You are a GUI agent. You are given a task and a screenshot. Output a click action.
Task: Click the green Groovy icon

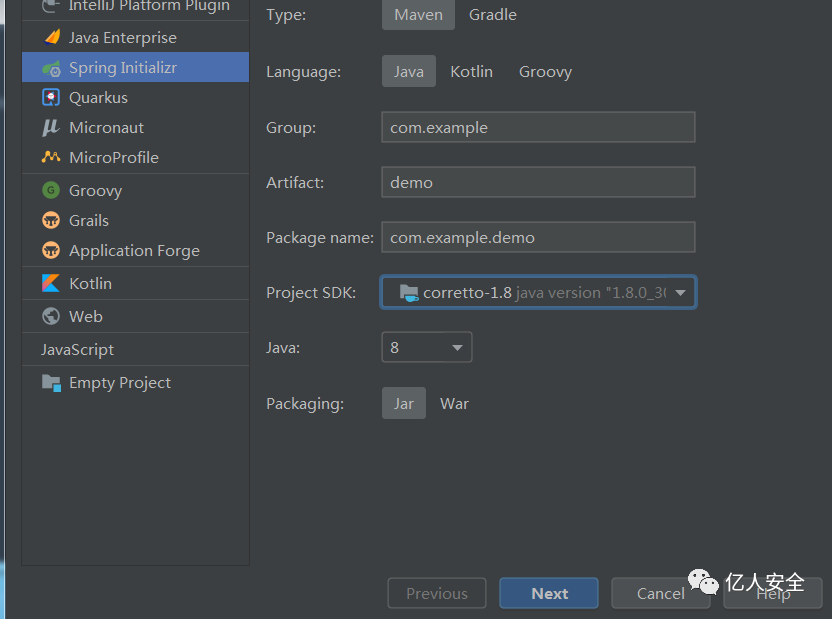click(x=51, y=190)
